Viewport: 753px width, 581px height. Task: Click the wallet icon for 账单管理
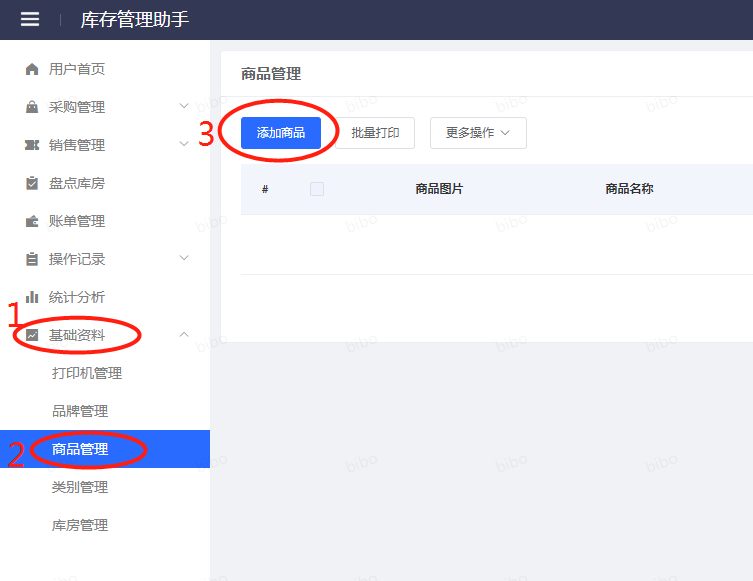(32, 221)
